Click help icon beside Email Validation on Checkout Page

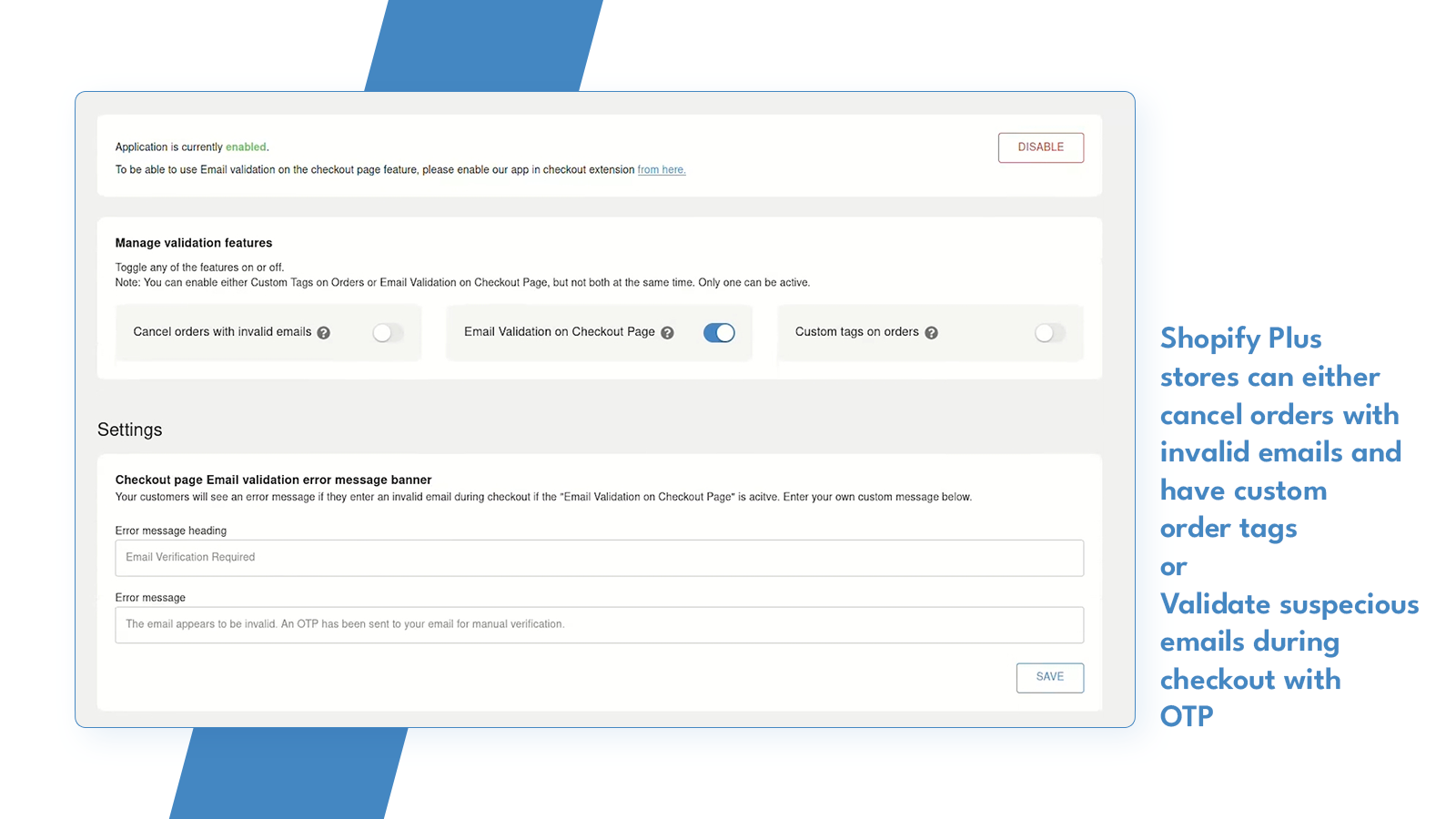[x=668, y=333]
